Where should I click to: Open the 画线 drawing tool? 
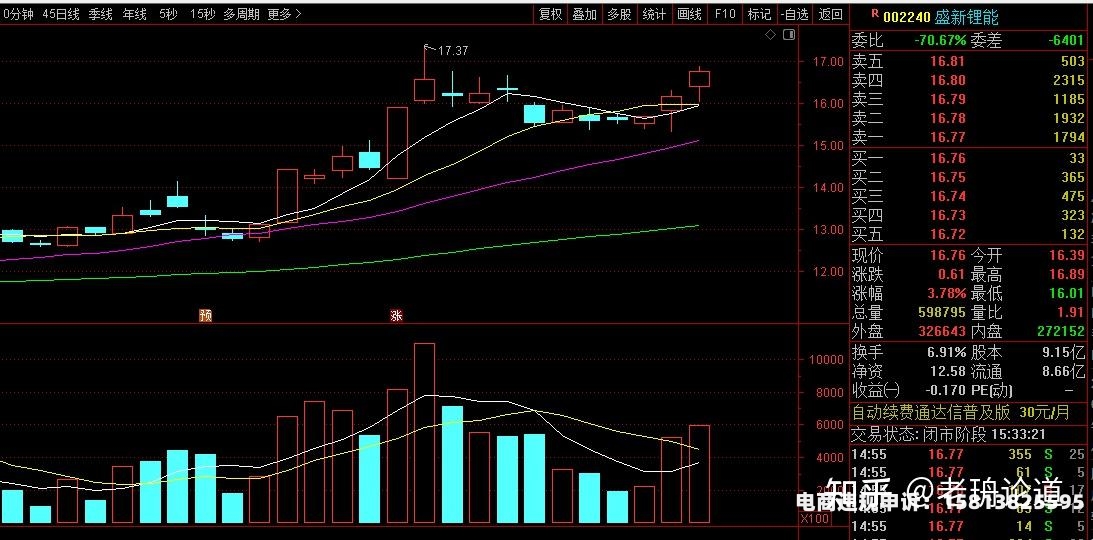click(x=689, y=14)
